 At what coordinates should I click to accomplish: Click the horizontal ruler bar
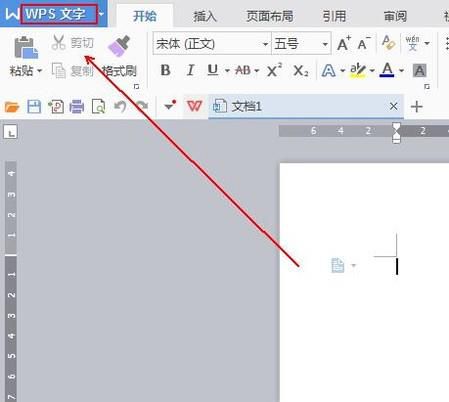(x=364, y=131)
